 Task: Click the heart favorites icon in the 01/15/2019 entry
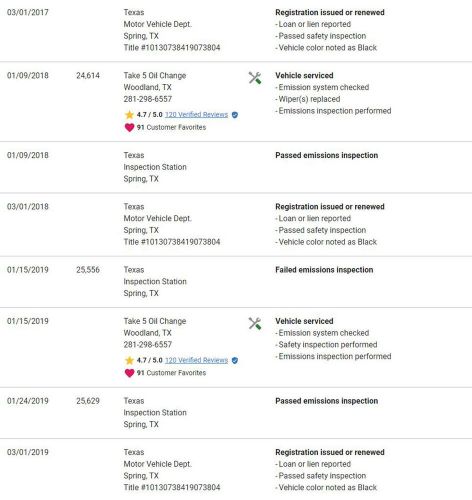[129, 373]
